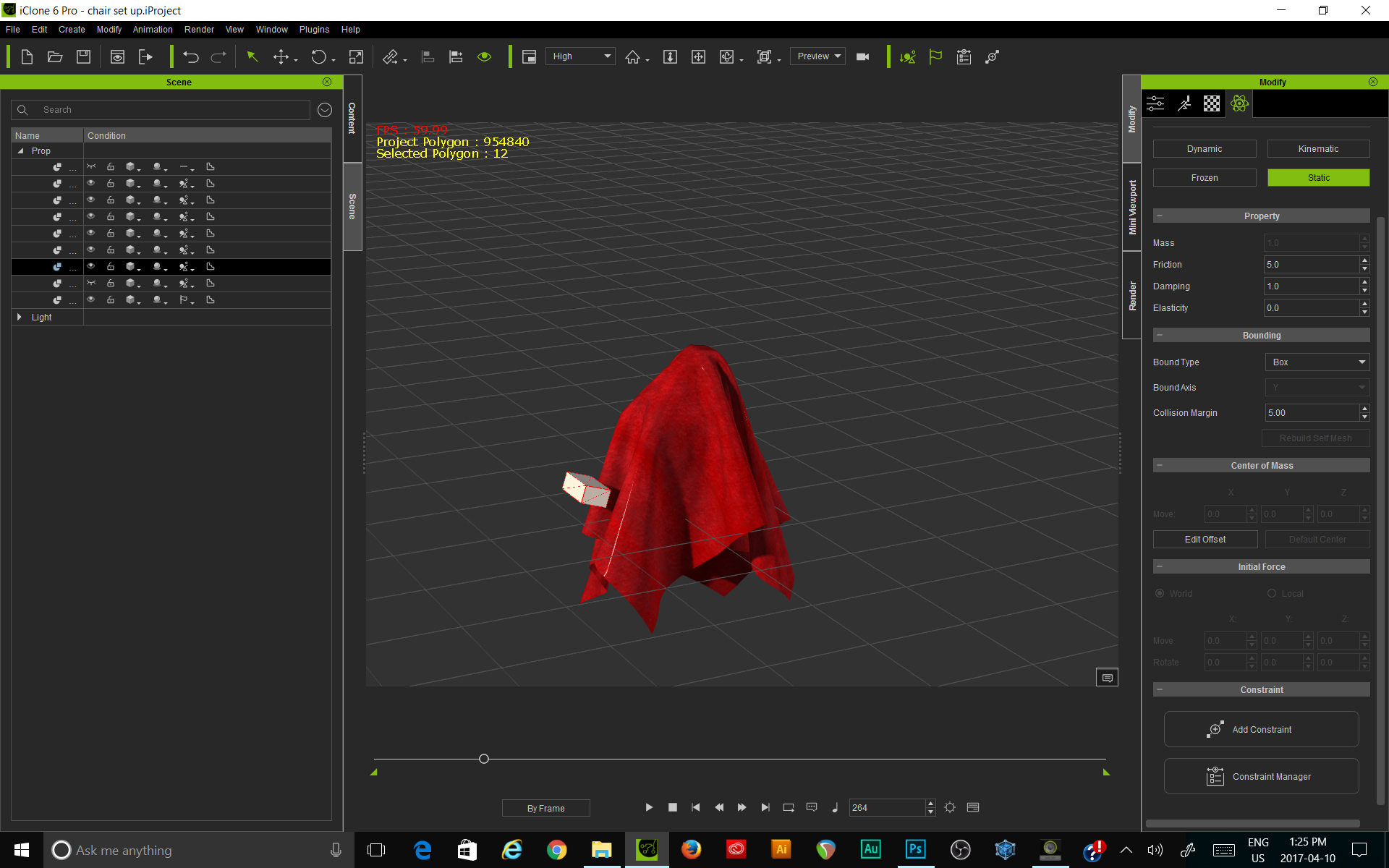Click the green flag toolbar icon
Viewport: 1389px width, 868px height.
pos(935,56)
